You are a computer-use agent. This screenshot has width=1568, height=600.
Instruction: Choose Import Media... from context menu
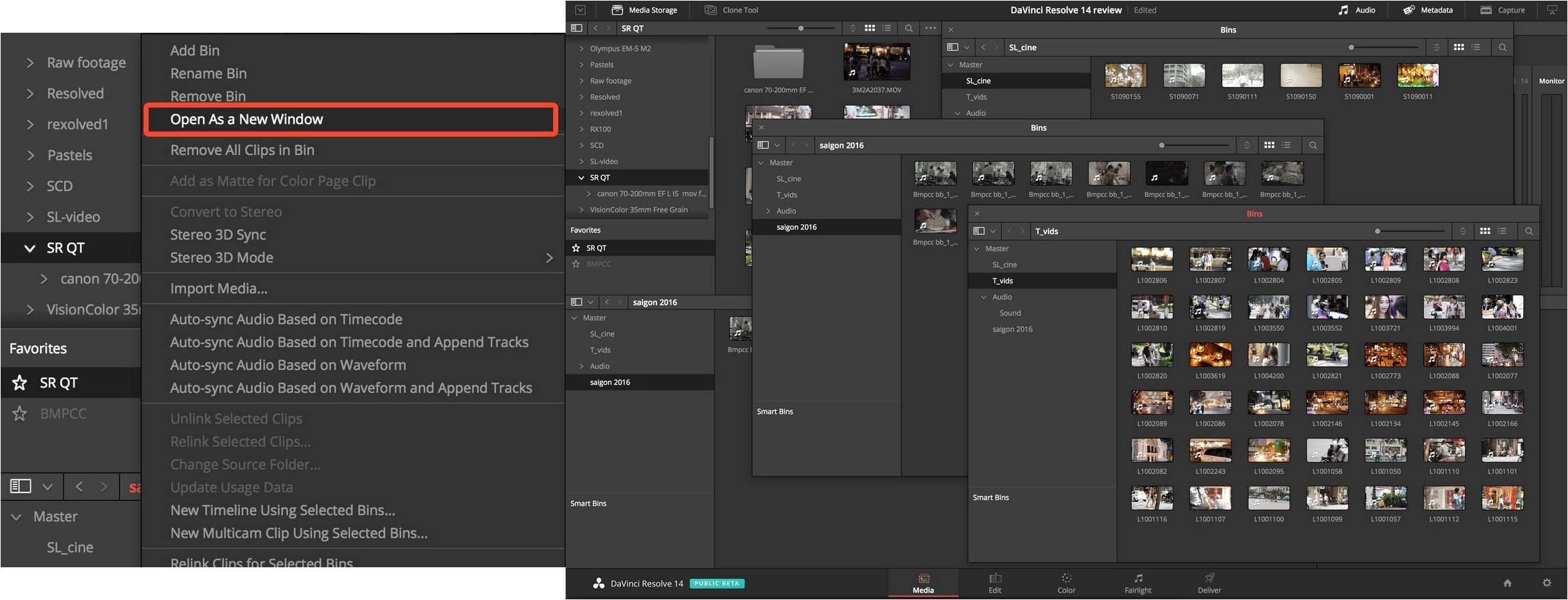pyautogui.click(x=218, y=289)
